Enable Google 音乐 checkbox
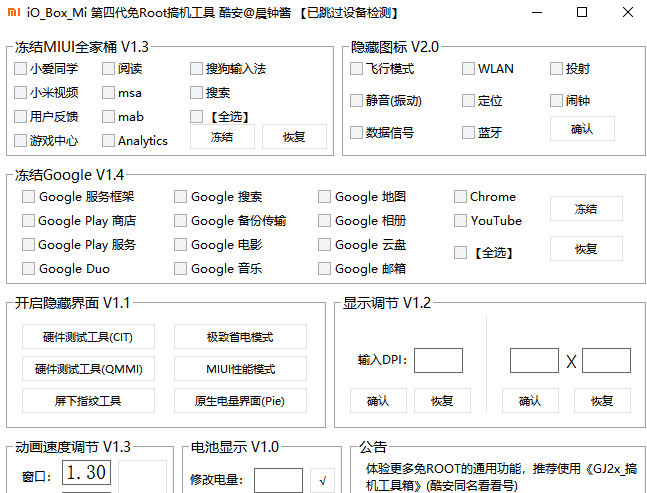 coord(180,269)
